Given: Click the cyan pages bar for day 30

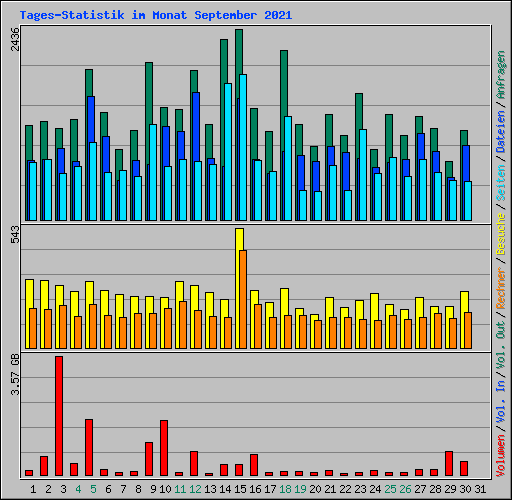Looking at the screenshot, I should coord(468,201).
